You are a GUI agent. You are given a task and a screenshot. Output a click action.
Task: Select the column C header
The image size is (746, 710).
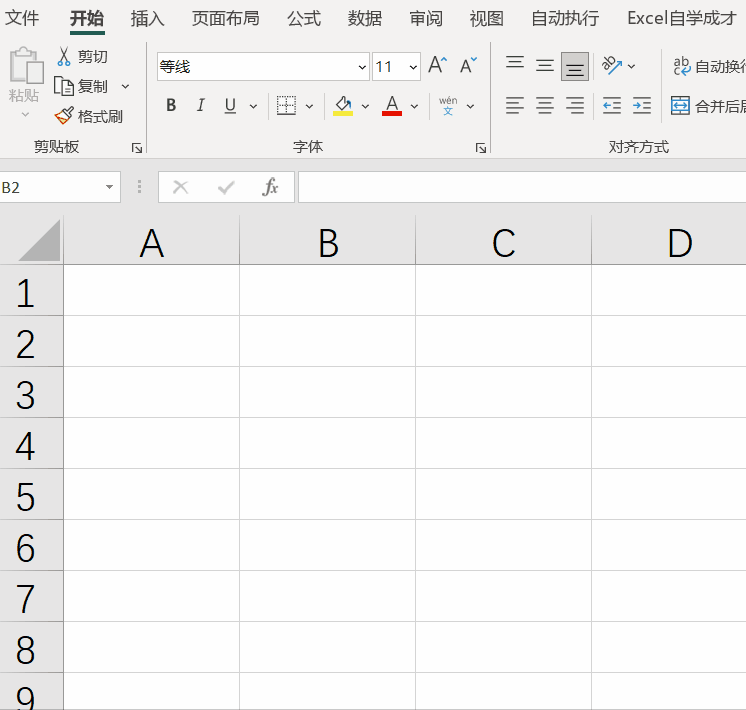coord(503,242)
